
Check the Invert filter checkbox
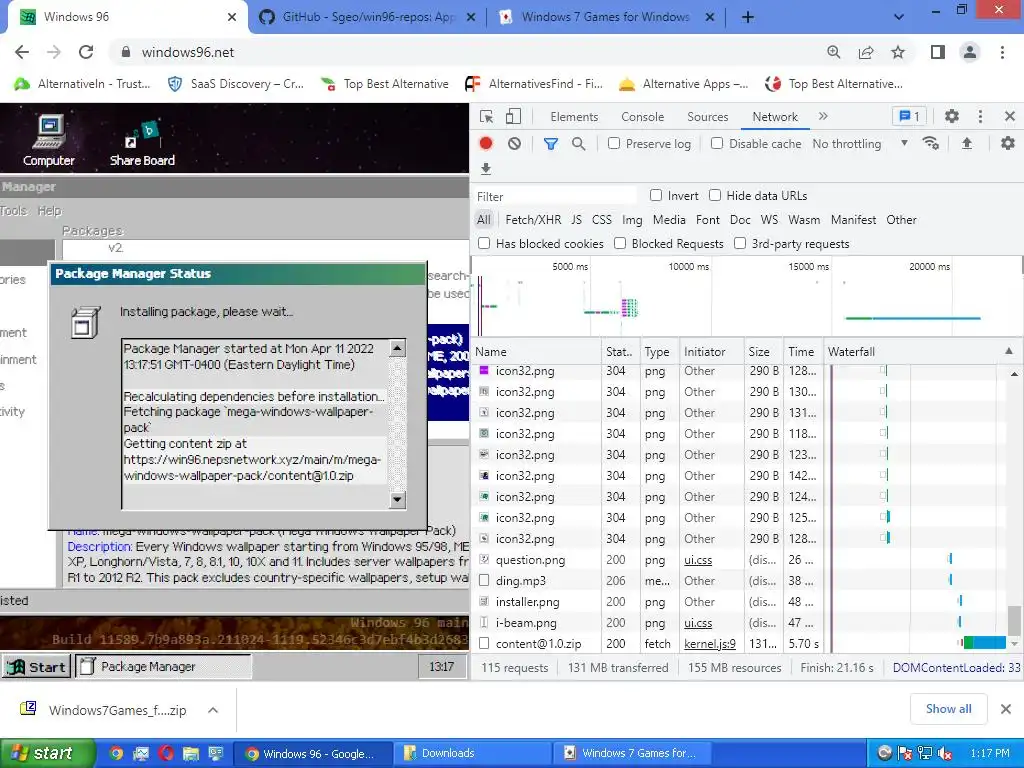click(656, 195)
